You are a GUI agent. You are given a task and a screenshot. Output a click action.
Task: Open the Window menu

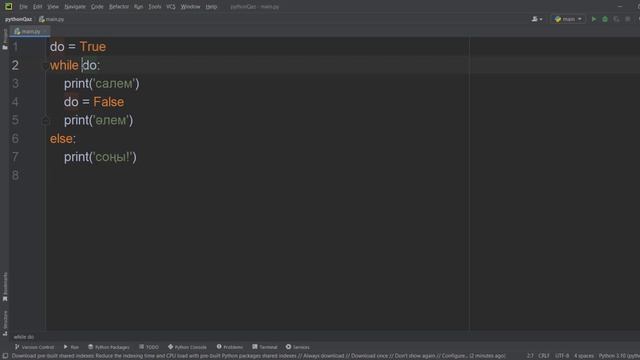coord(190,7)
